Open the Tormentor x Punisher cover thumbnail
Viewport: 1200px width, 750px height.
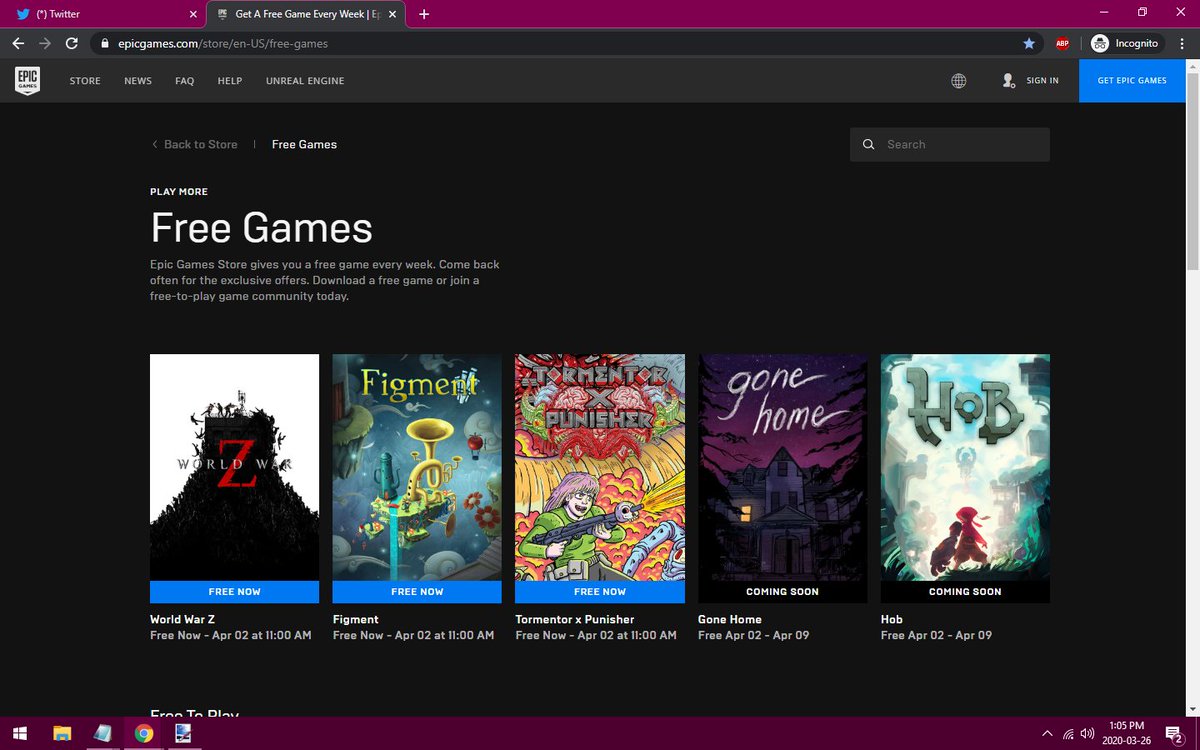[600, 467]
